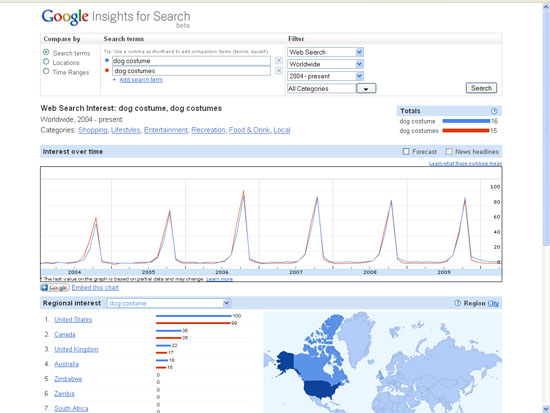
Task: Open the Zambia region link
Action: coord(64,394)
